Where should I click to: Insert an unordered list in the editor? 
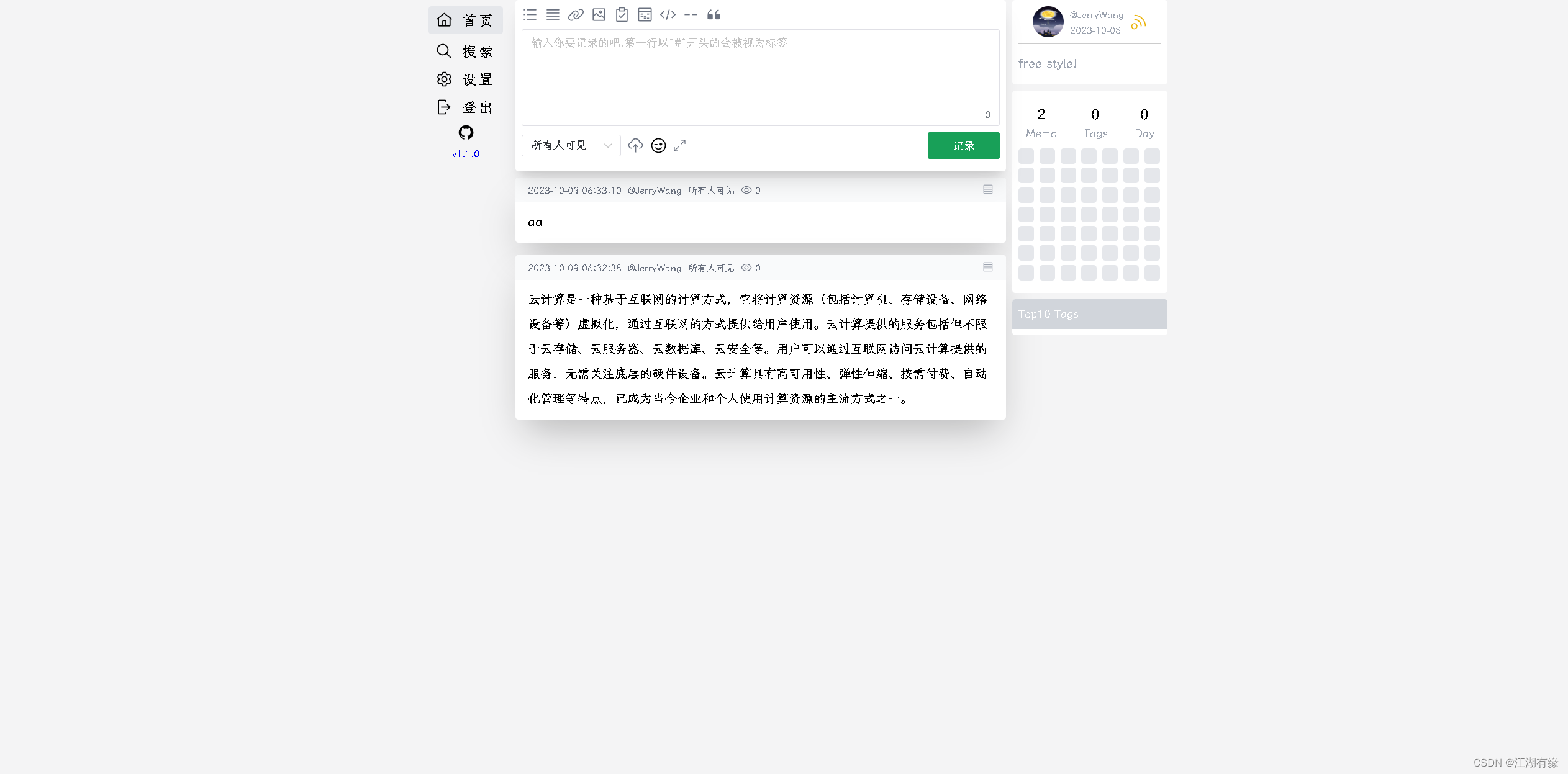point(530,14)
